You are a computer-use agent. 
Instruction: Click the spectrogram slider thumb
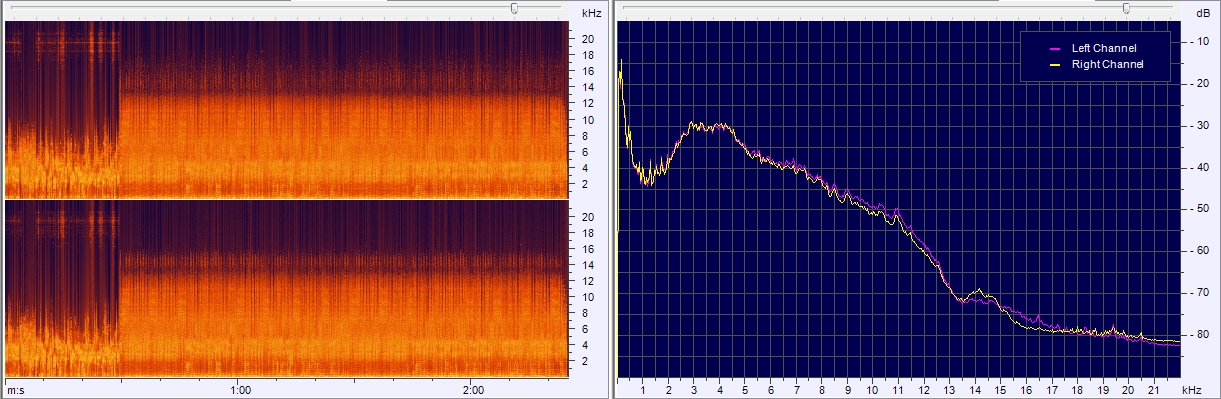(x=514, y=8)
